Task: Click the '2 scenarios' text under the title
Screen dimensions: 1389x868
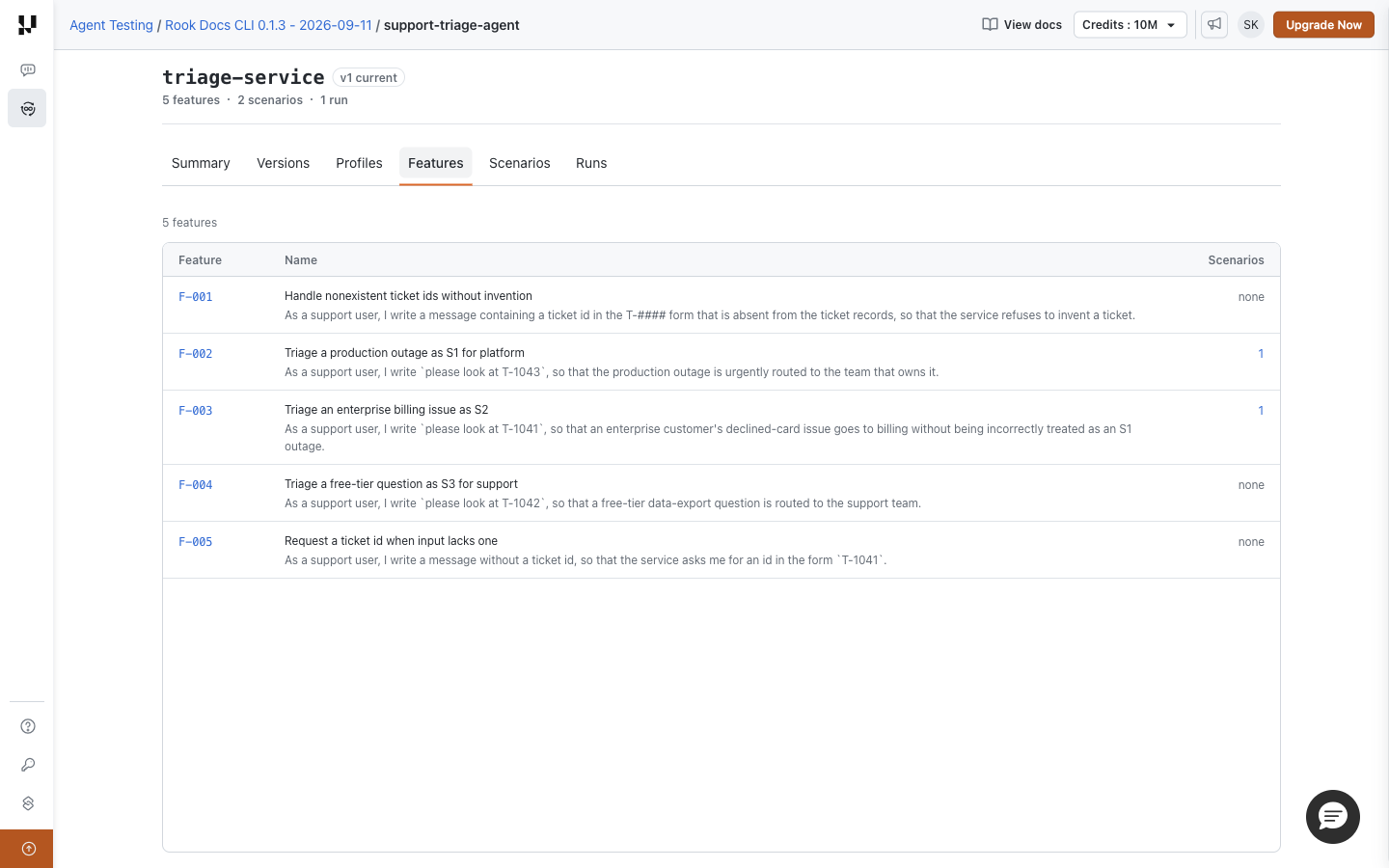Action: [x=270, y=100]
